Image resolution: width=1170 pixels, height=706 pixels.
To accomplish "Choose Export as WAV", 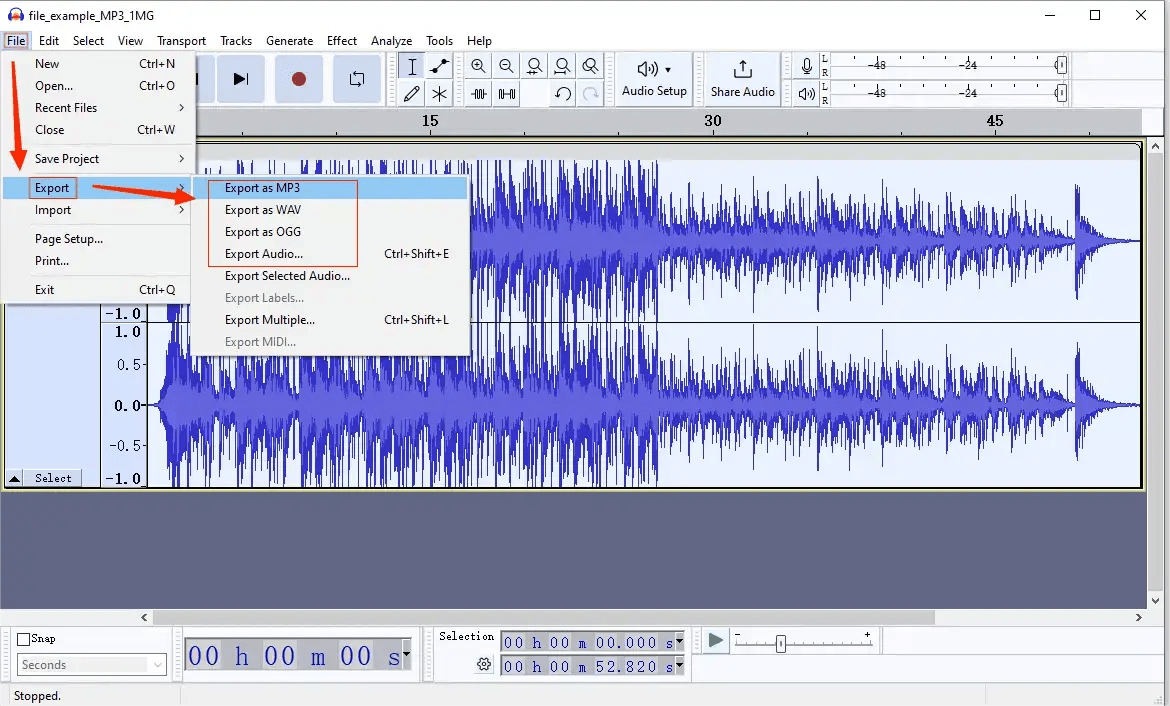I will [262, 210].
